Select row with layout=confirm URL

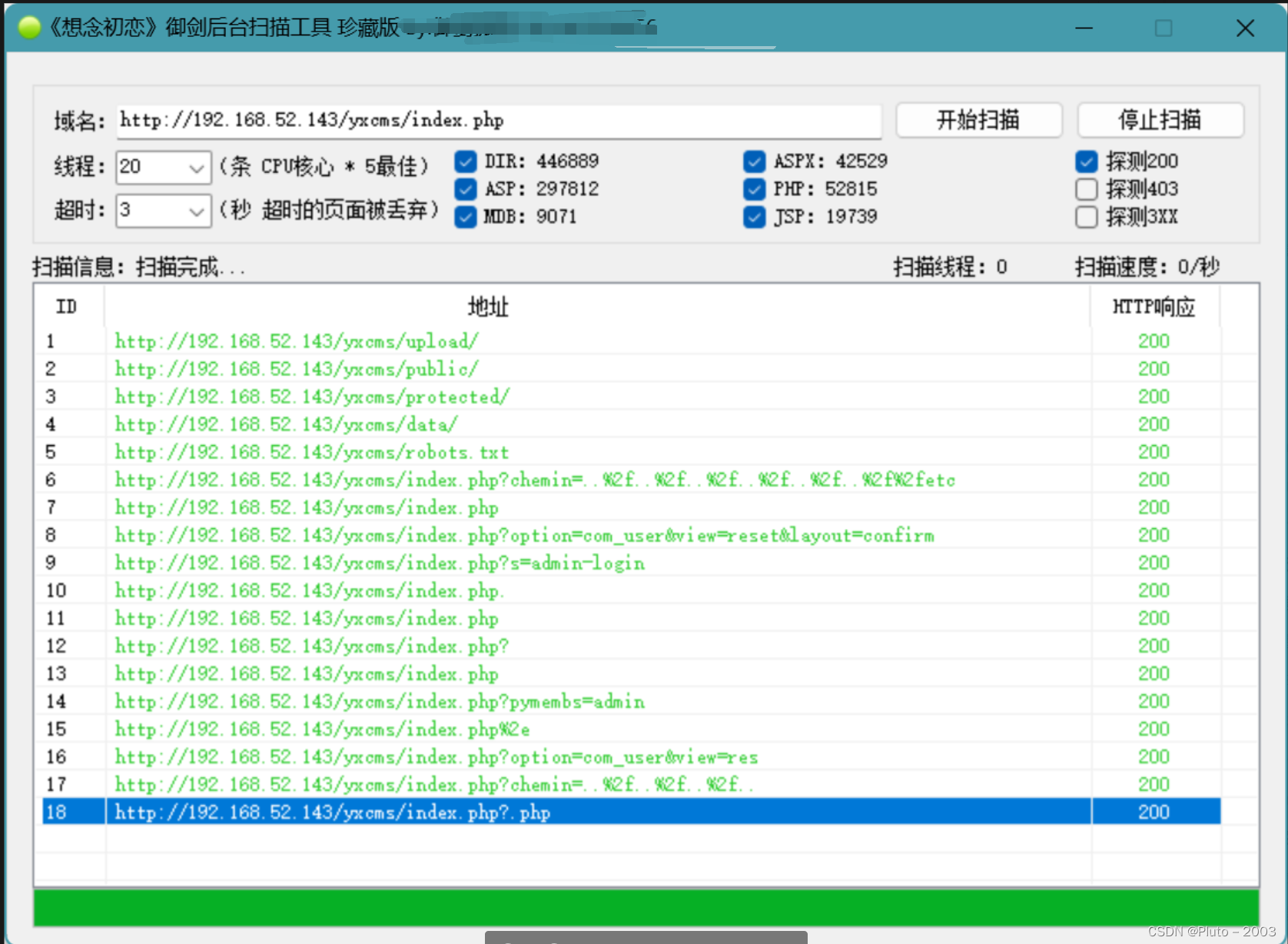click(631, 534)
